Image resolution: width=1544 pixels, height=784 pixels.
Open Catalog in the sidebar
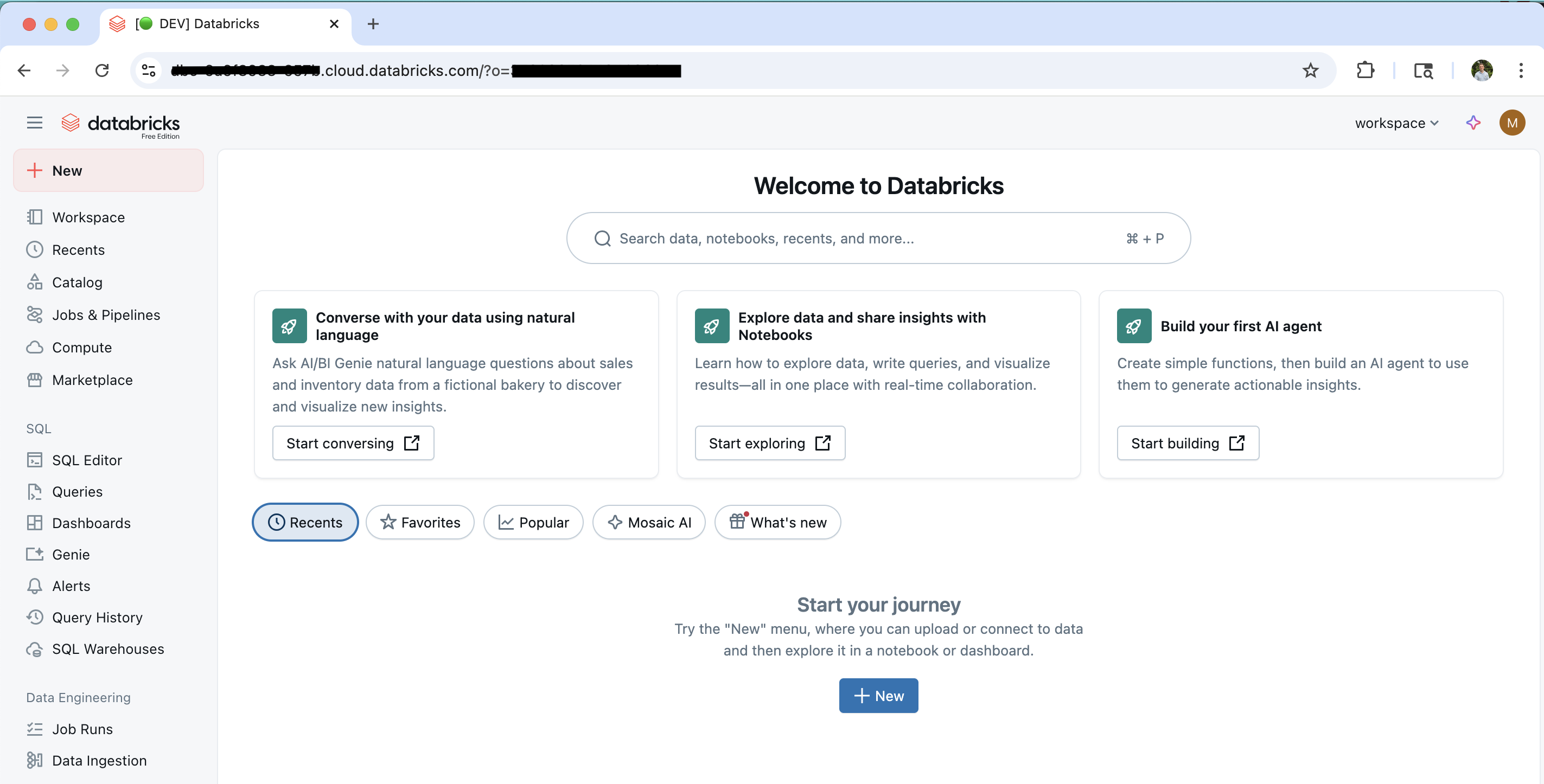[x=109, y=282]
